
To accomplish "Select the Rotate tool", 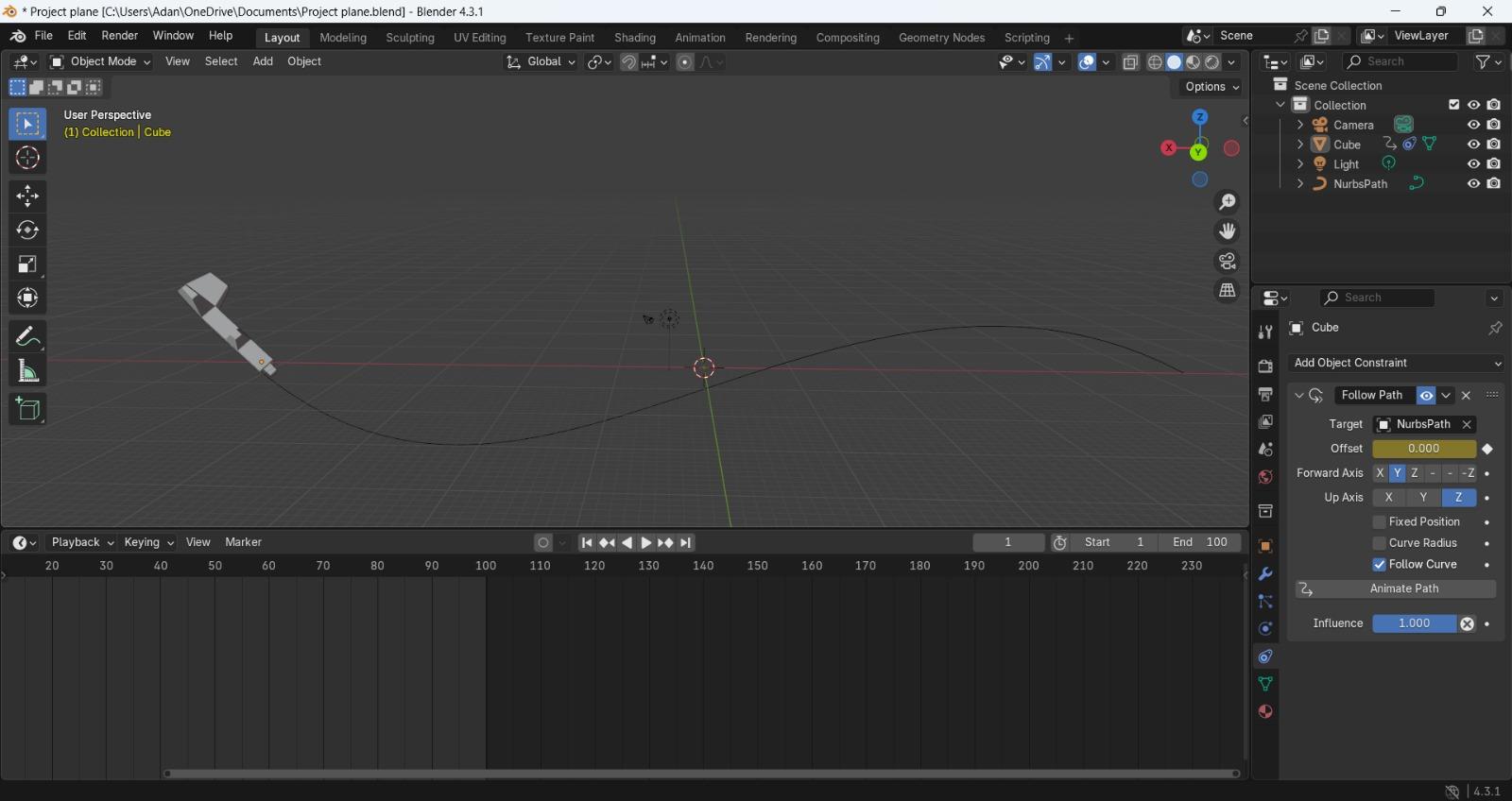I will click(x=27, y=230).
